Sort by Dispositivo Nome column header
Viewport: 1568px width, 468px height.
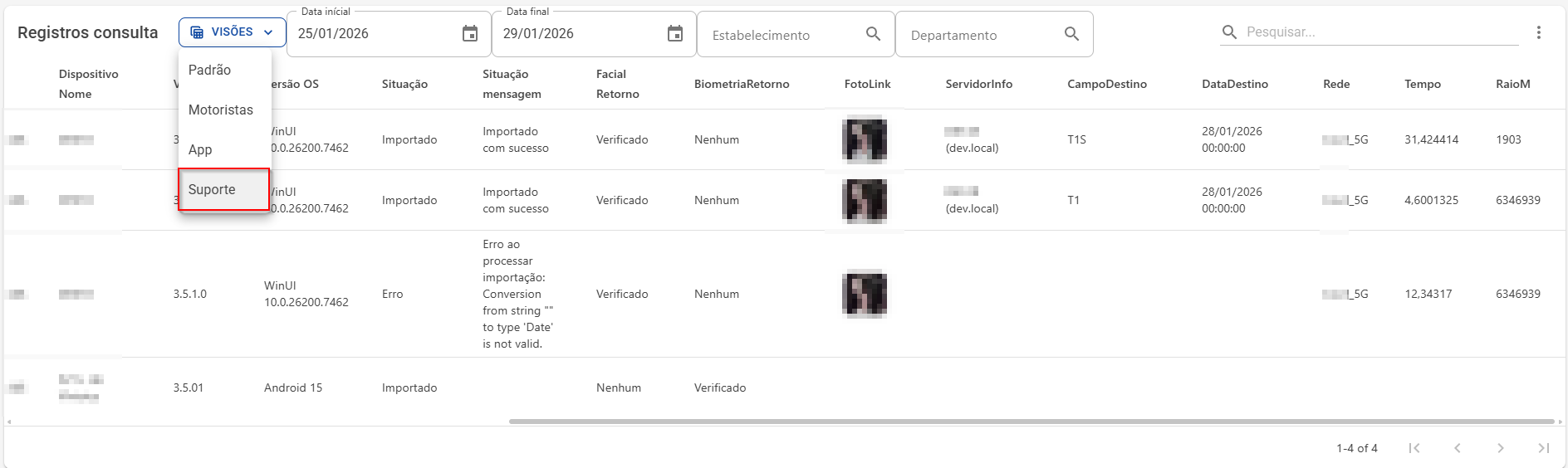89,84
